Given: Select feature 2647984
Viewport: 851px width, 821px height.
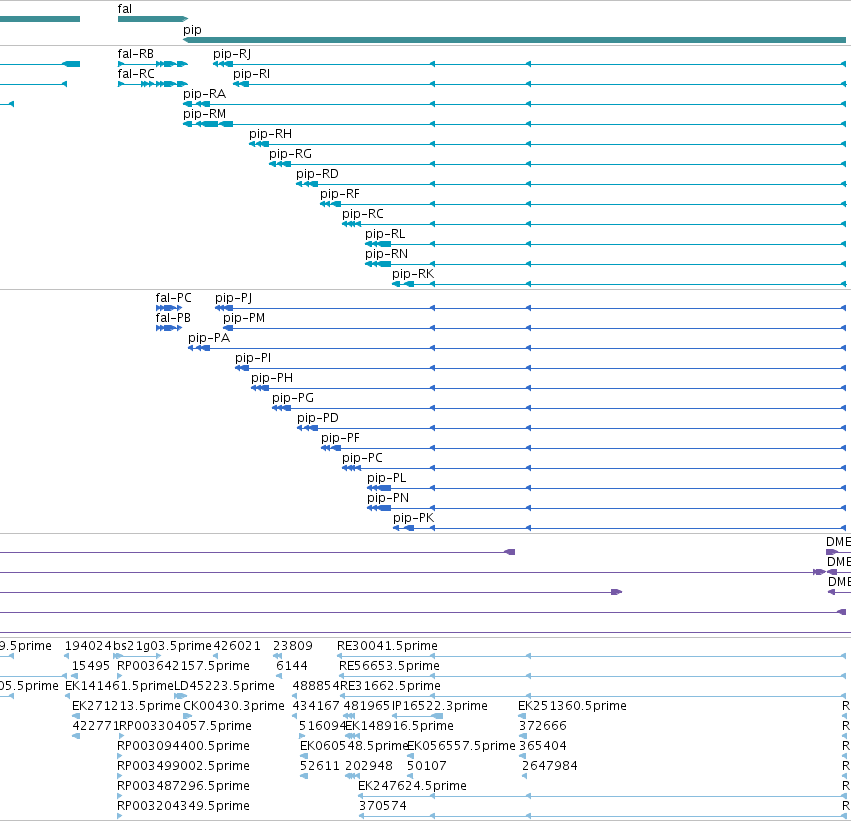Looking at the screenshot, I should [549, 766].
